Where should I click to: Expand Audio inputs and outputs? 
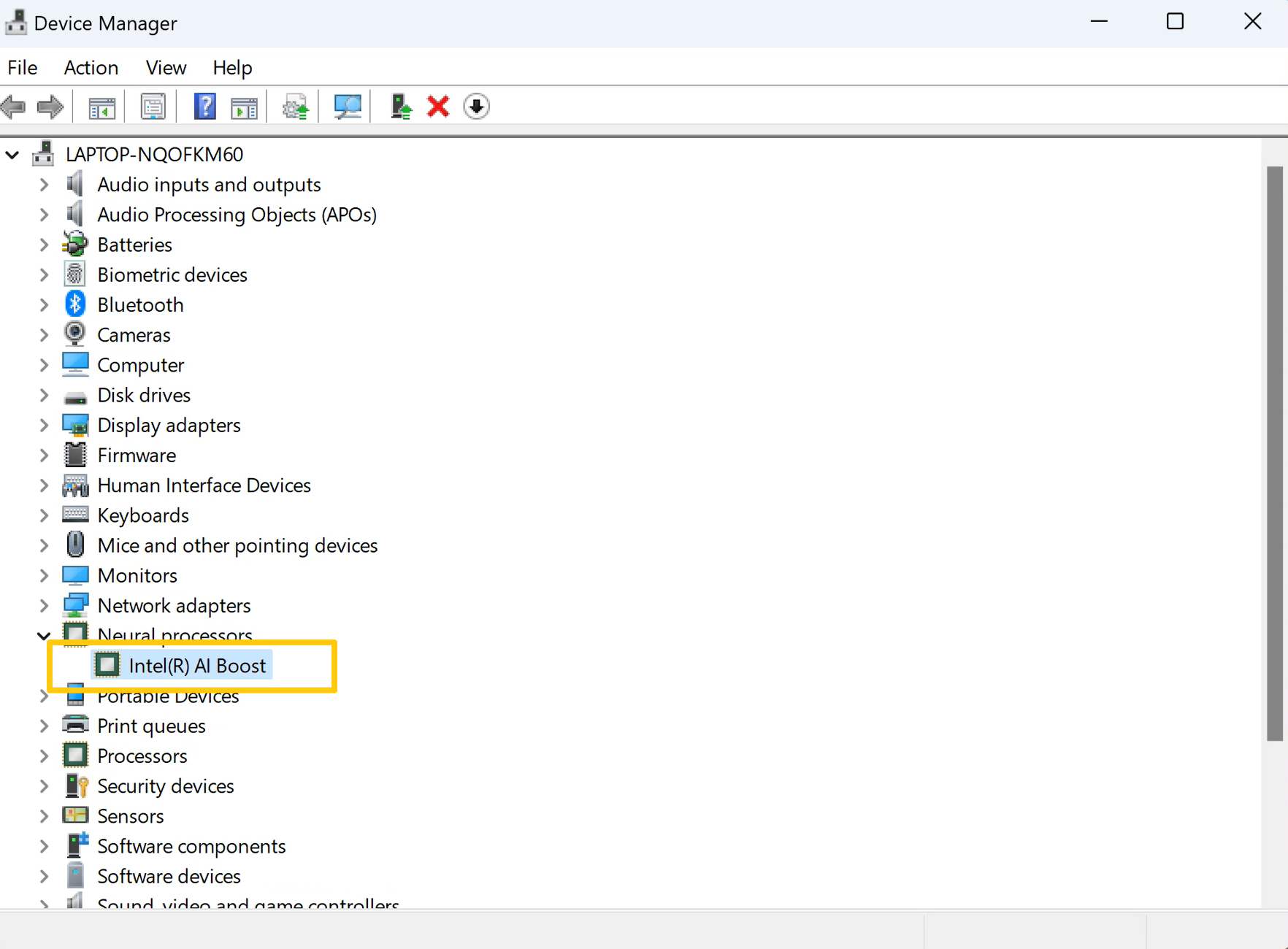tap(44, 184)
